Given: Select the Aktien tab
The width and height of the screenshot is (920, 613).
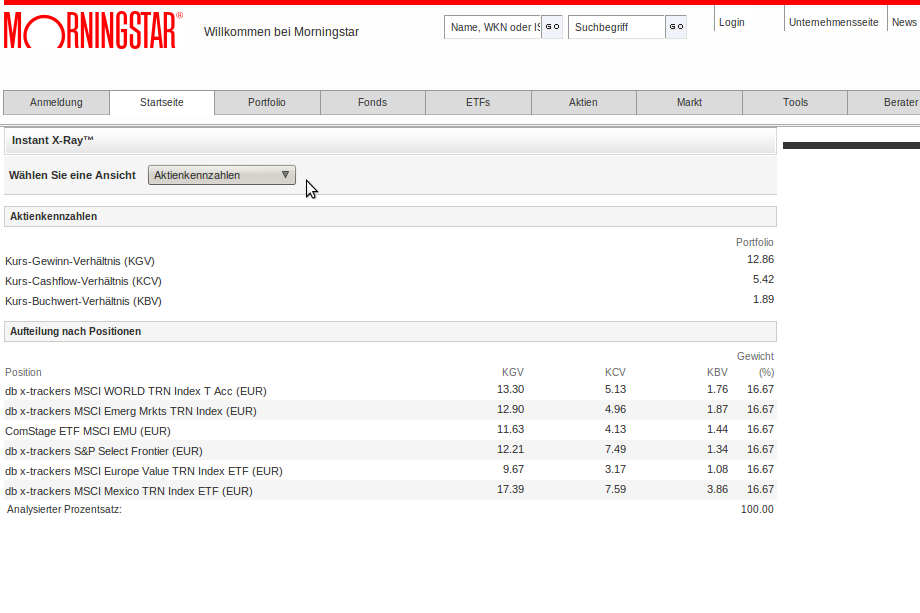Looking at the screenshot, I should [x=583, y=103].
